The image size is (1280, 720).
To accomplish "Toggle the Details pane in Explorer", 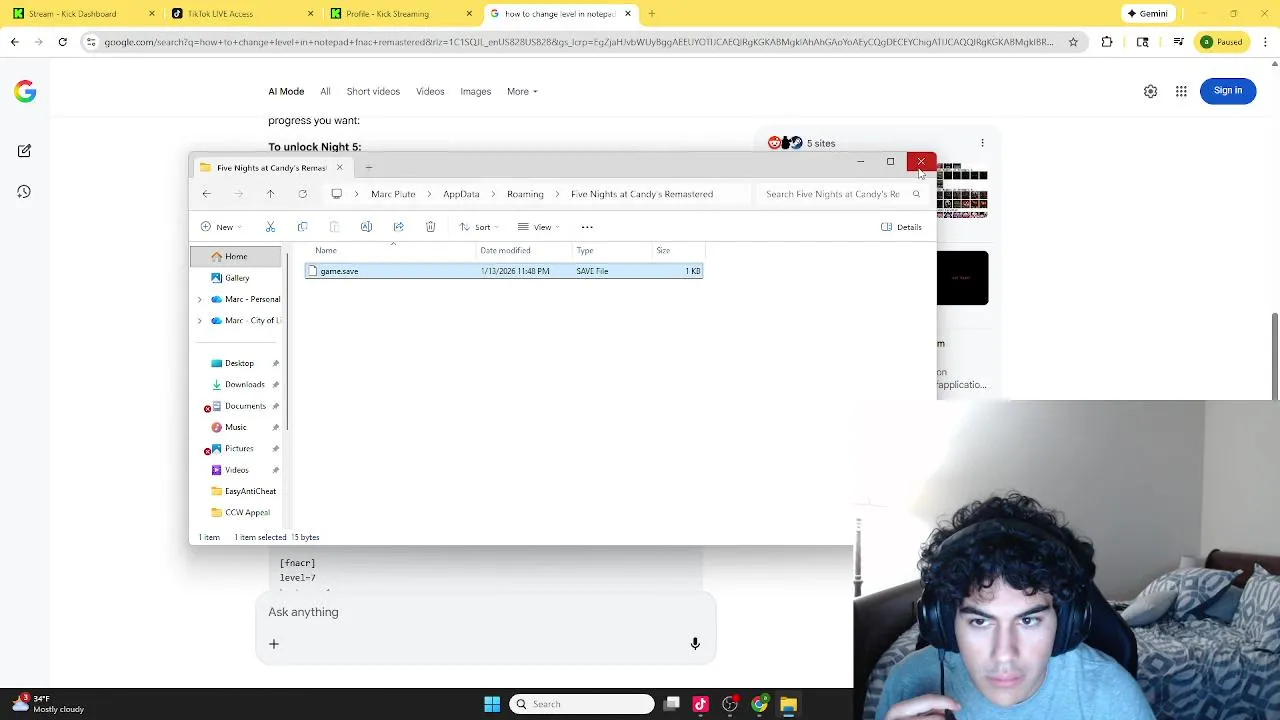I will 901,227.
